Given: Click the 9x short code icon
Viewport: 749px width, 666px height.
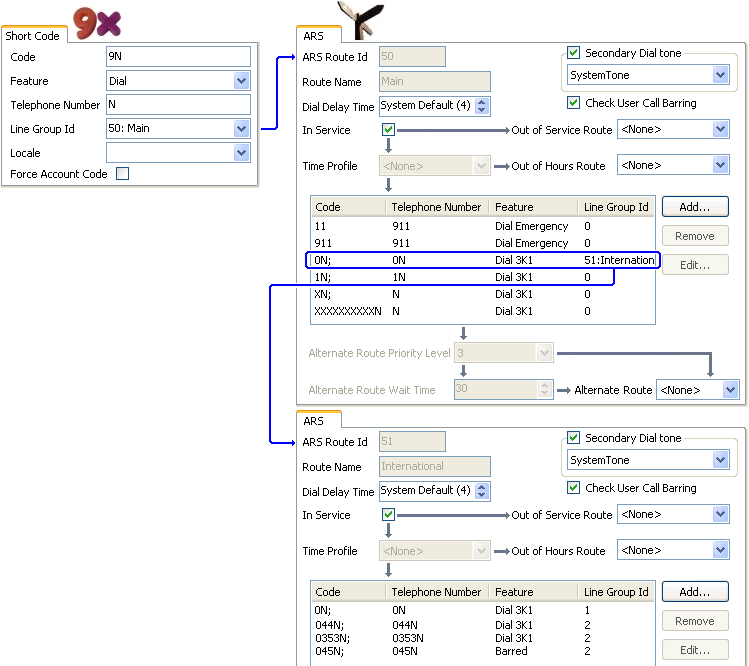Looking at the screenshot, I should pyautogui.click(x=97, y=22).
